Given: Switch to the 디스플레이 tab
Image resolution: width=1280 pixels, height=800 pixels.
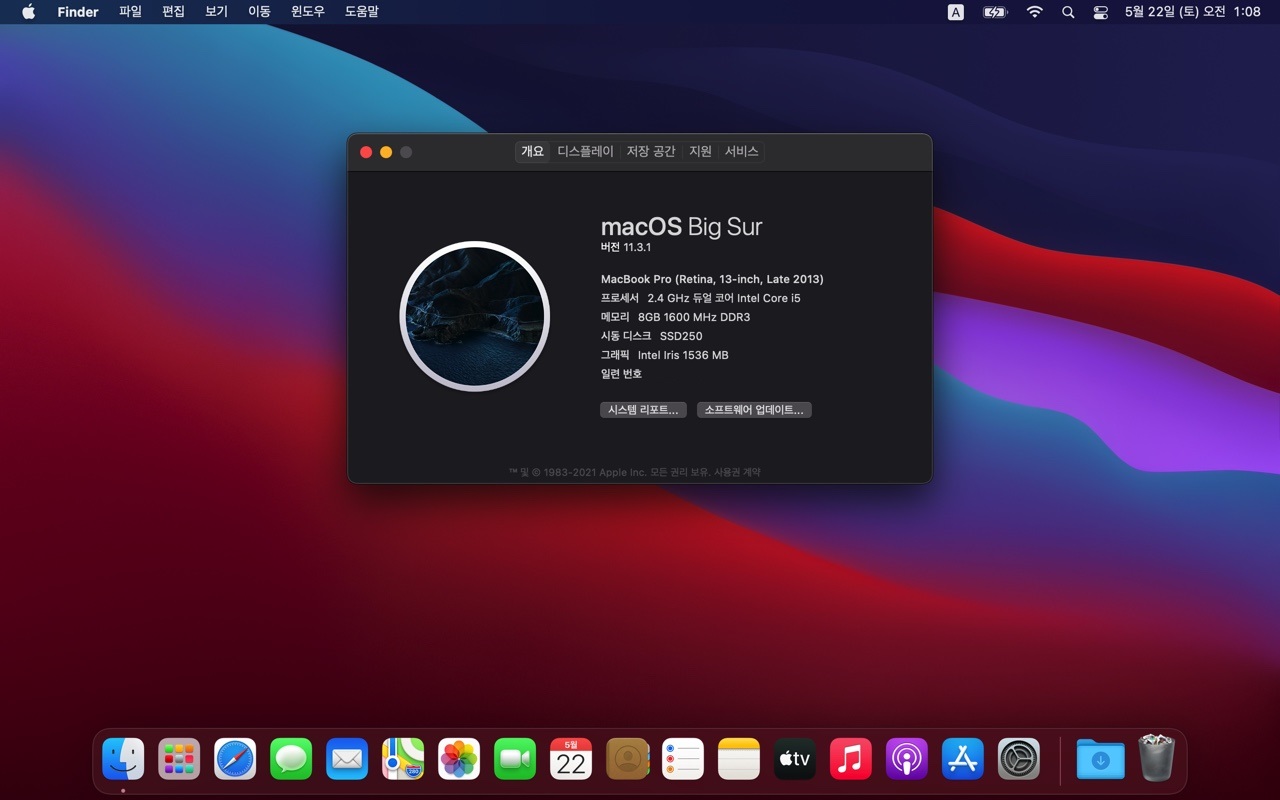Looking at the screenshot, I should pos(586,151).
